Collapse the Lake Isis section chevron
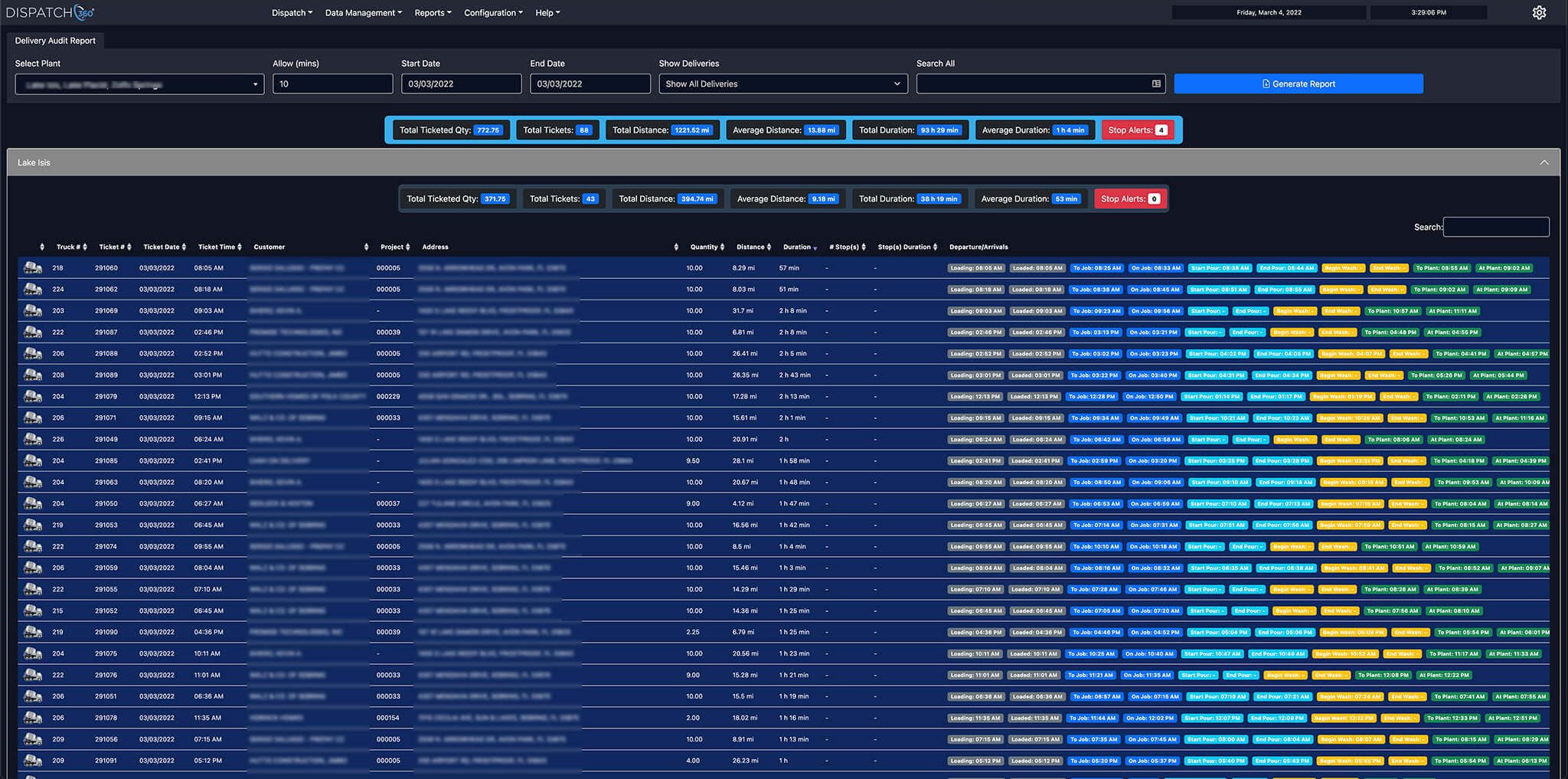Image resolution: width=1568 pixels, height=779 pixels. click(x=1543, y=162)
